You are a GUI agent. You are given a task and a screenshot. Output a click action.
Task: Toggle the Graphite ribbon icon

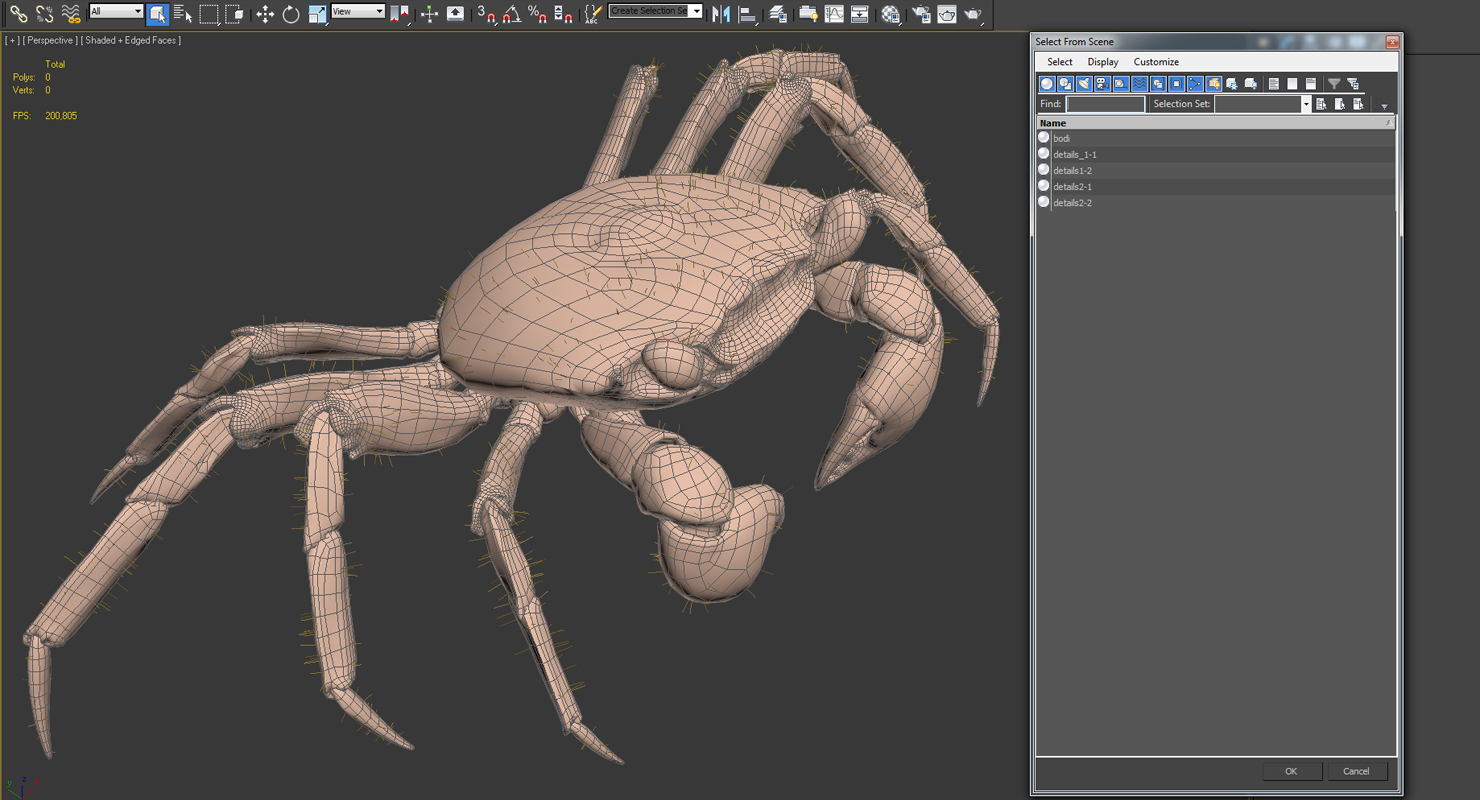pyautogui.click(x=808, y=14)
